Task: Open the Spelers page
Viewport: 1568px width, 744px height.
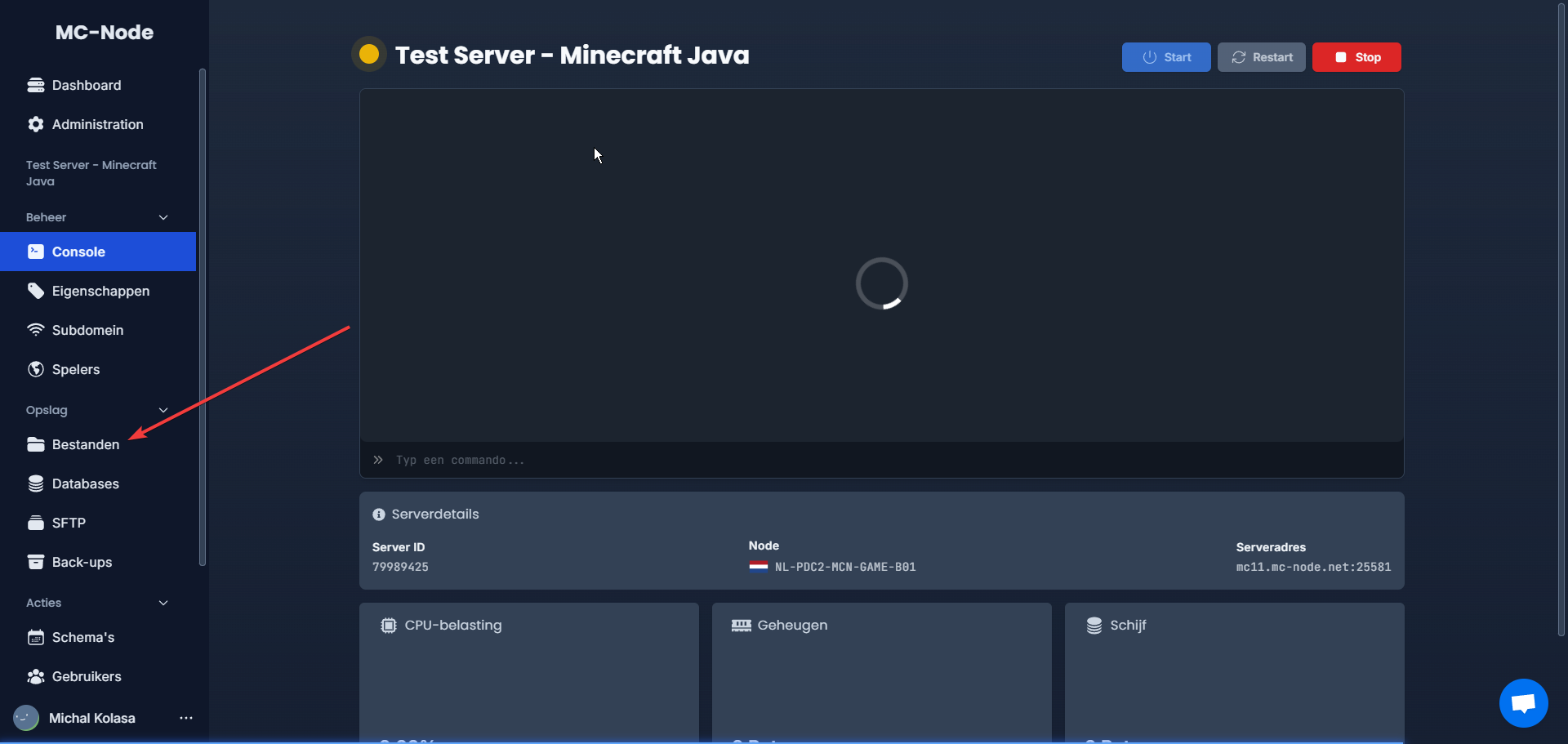Action: point(98,369)
